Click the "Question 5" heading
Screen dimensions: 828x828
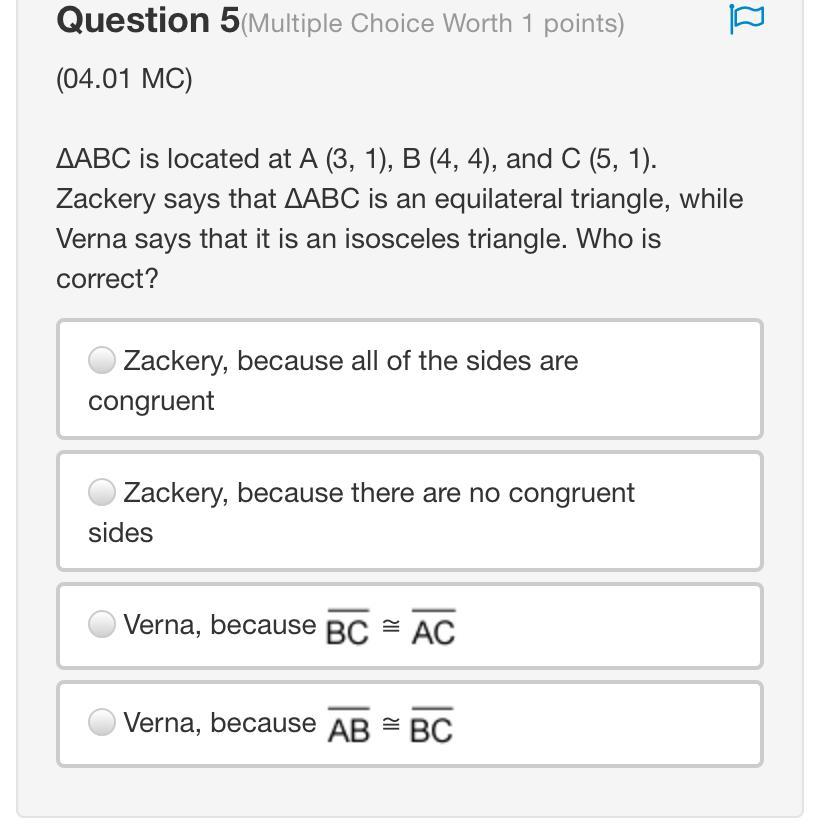pos(148,21)
